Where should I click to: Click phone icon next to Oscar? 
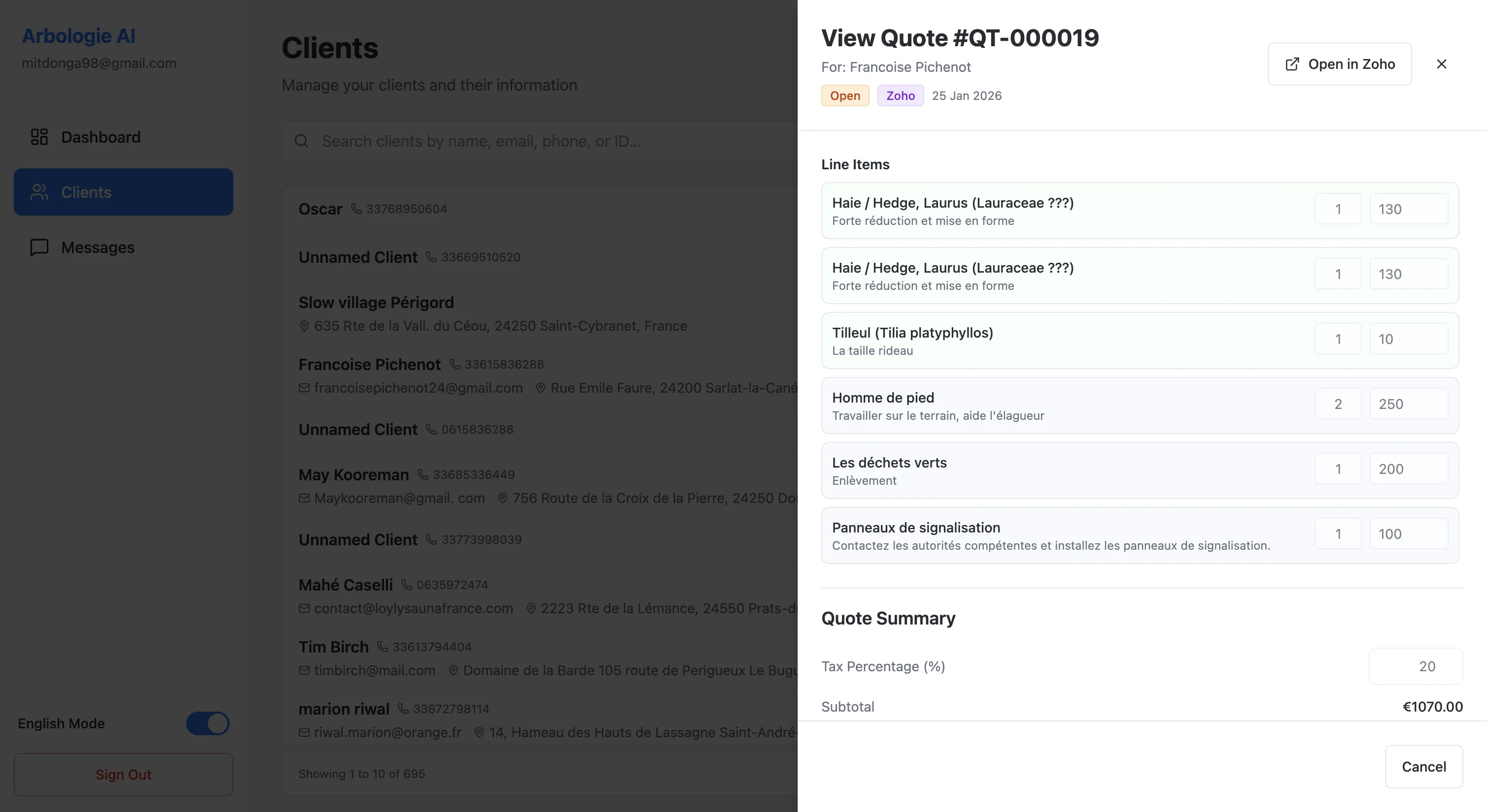[357, 208]
